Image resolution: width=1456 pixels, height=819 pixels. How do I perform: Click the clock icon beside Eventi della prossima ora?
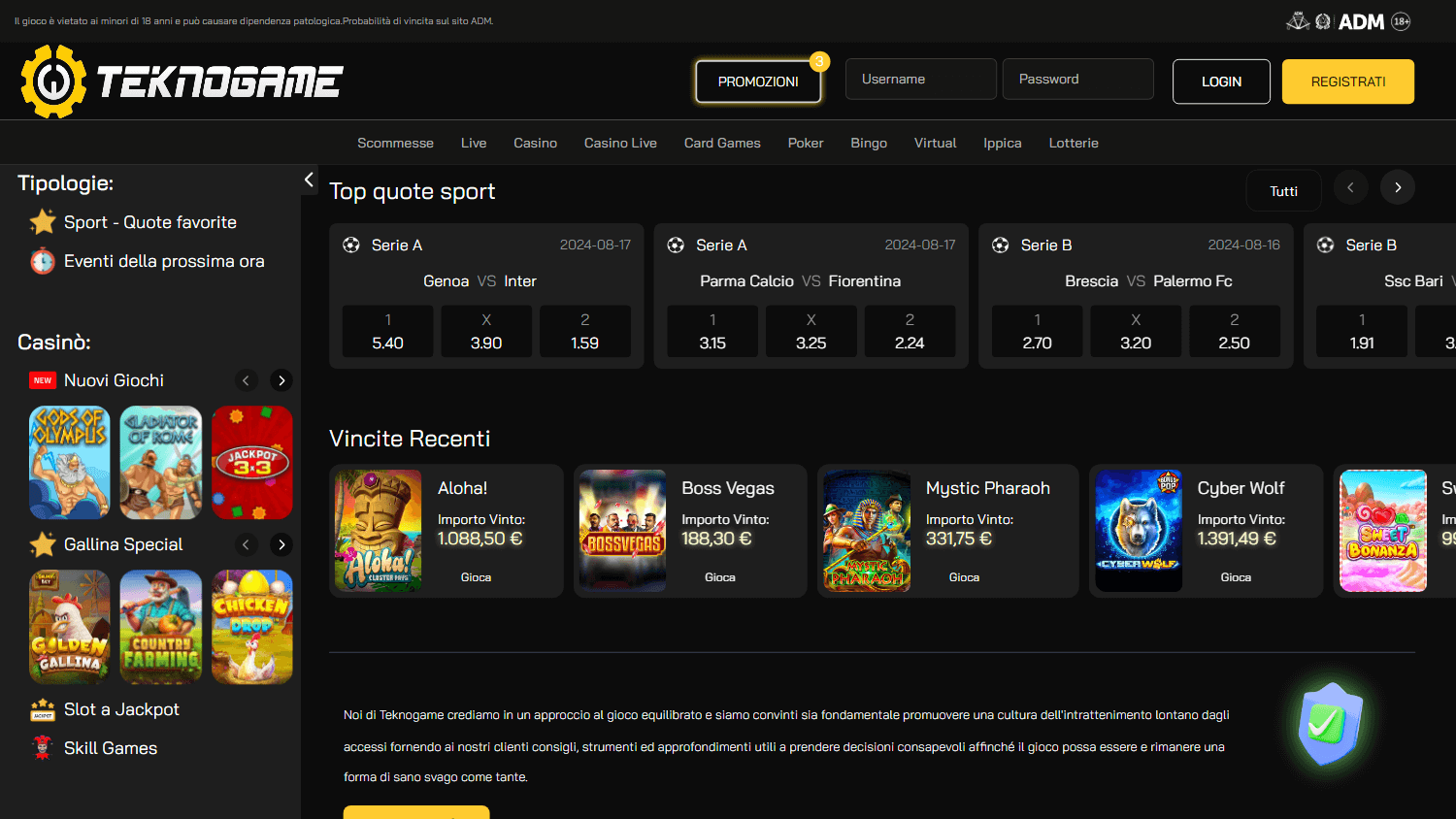[x=43, y=261]
